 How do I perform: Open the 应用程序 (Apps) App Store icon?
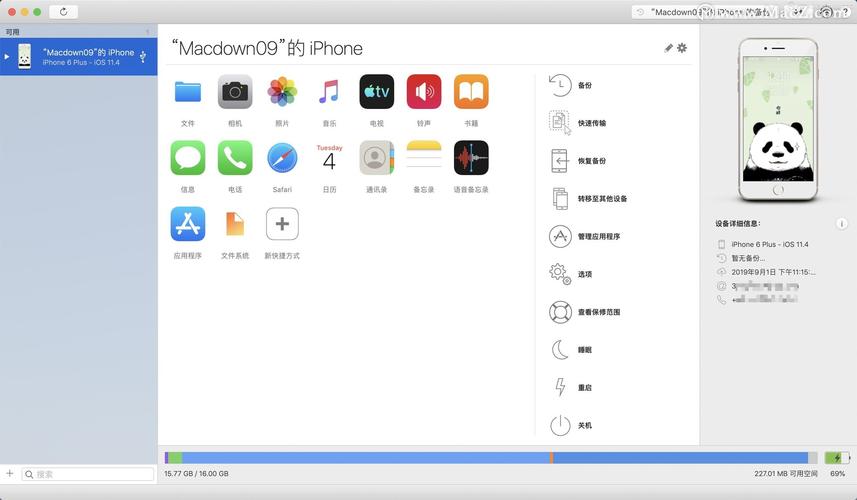[188, 224]
